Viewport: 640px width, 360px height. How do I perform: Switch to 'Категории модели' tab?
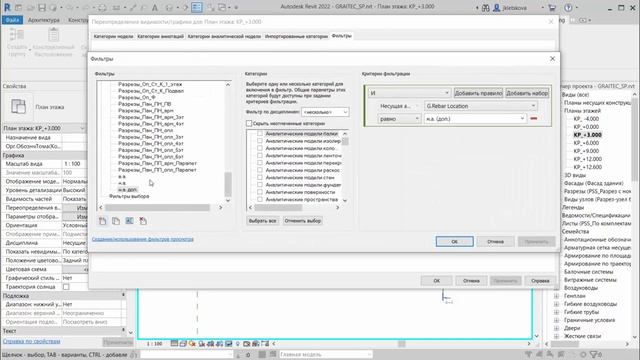[x=113, y=36]
